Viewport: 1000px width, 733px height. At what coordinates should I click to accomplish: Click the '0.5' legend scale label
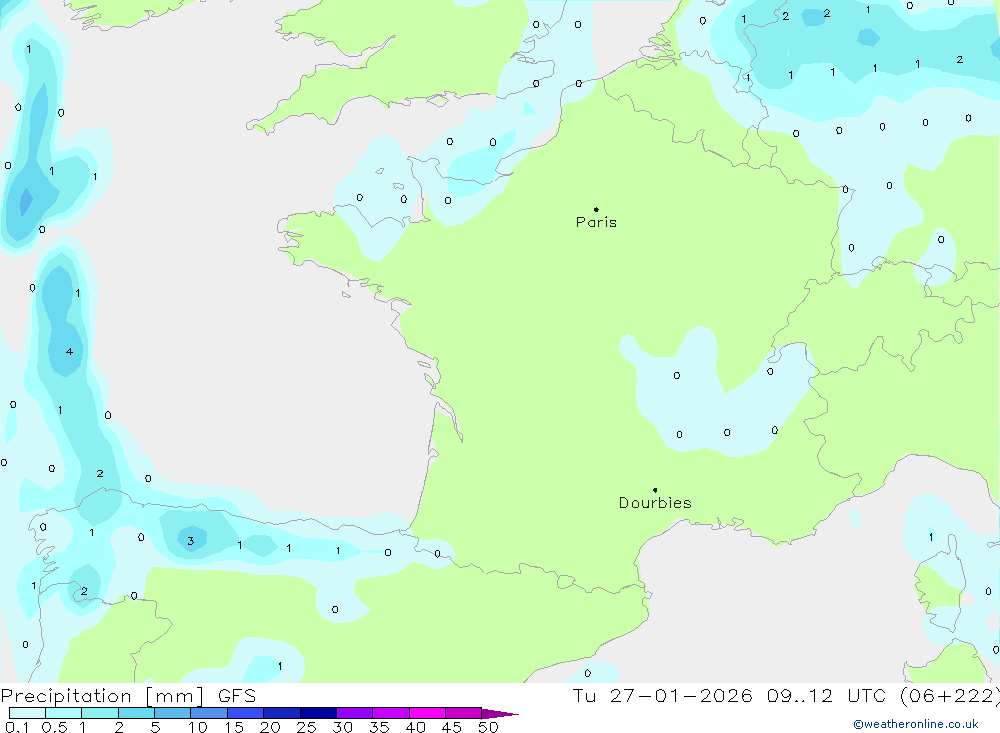pyautogui.click(x=54, y=727)
